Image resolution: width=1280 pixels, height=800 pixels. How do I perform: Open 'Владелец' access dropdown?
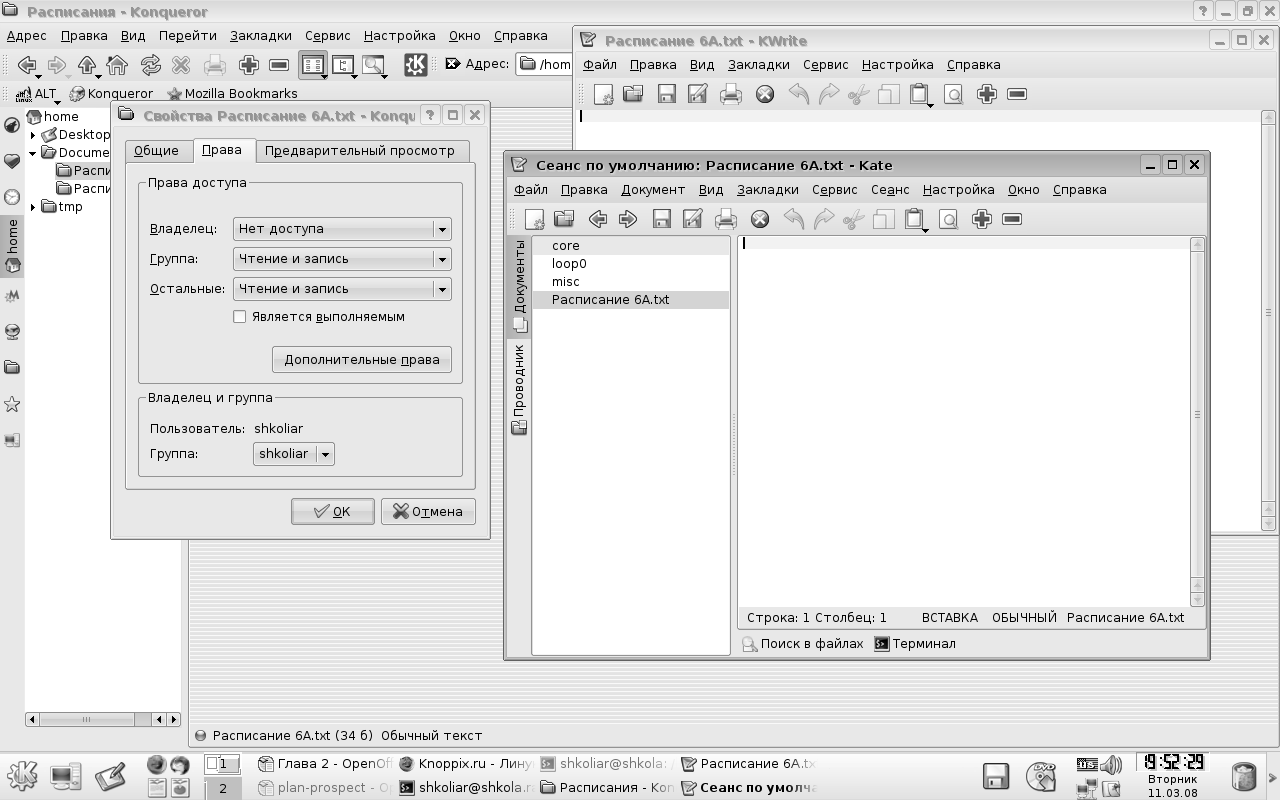pyautogui.click(x=342, y=229)
